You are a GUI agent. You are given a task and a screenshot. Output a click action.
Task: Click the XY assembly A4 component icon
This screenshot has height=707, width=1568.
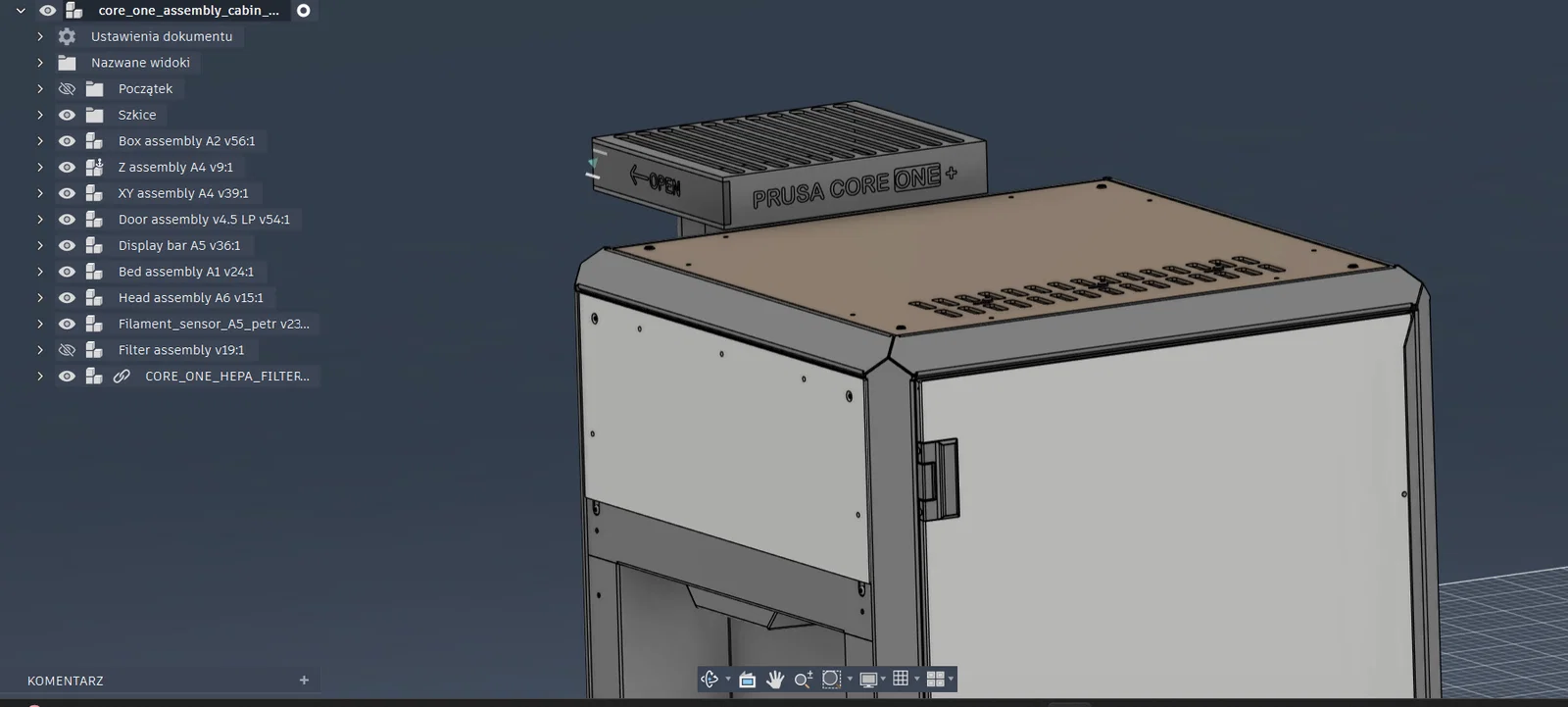point(94,193)
